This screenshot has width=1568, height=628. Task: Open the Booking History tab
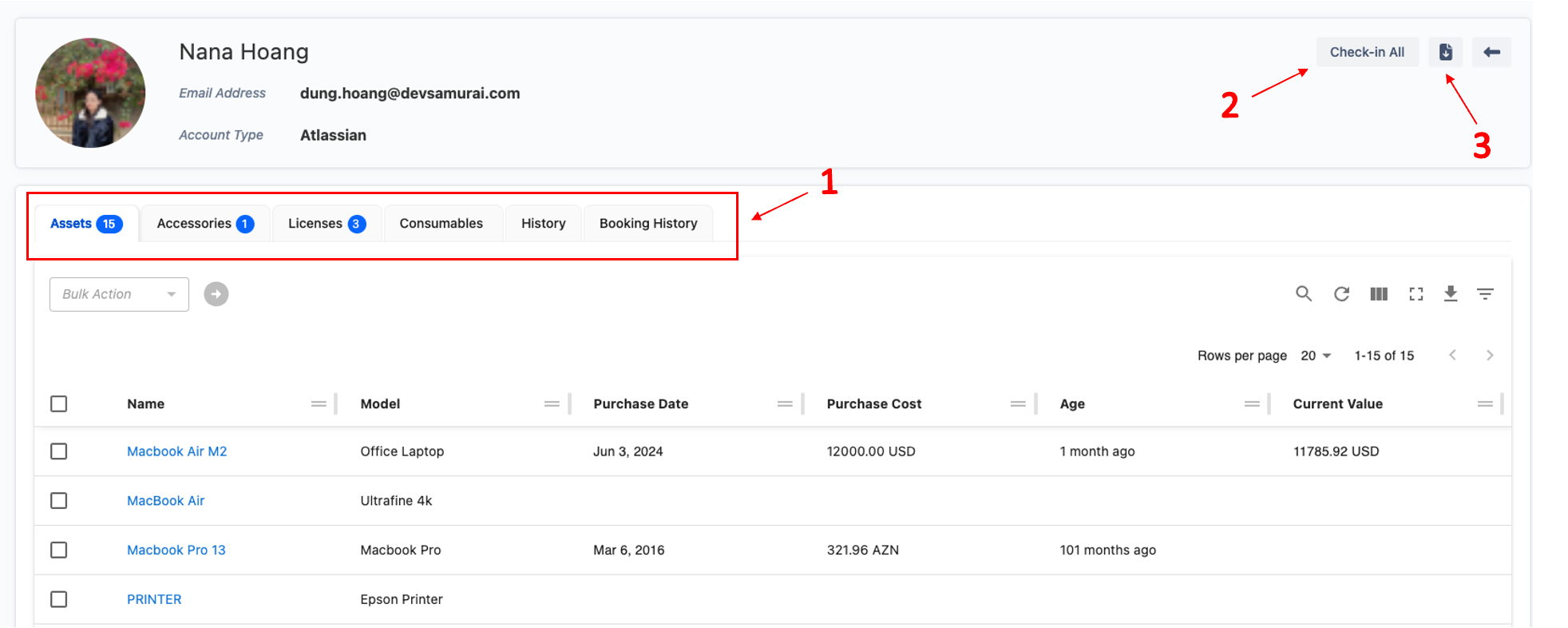tap(648, 224)
